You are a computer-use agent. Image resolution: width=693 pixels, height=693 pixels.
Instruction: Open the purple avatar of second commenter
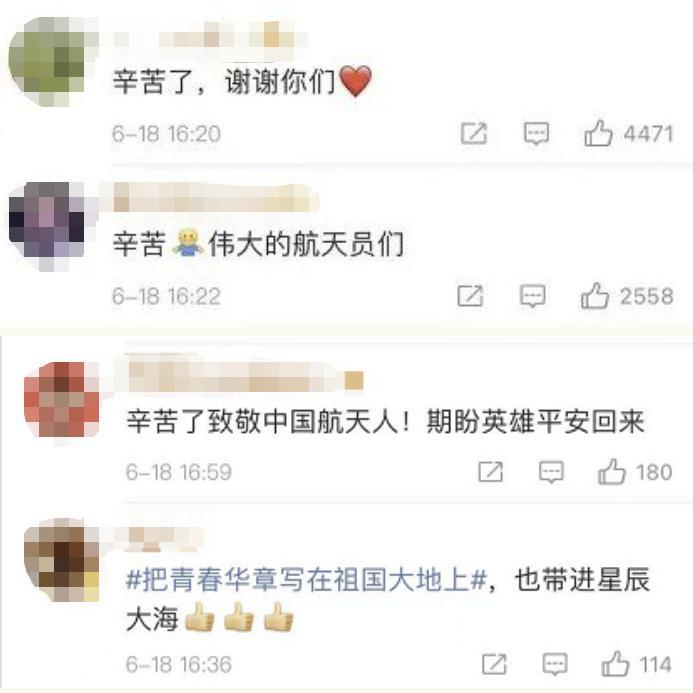48,225
